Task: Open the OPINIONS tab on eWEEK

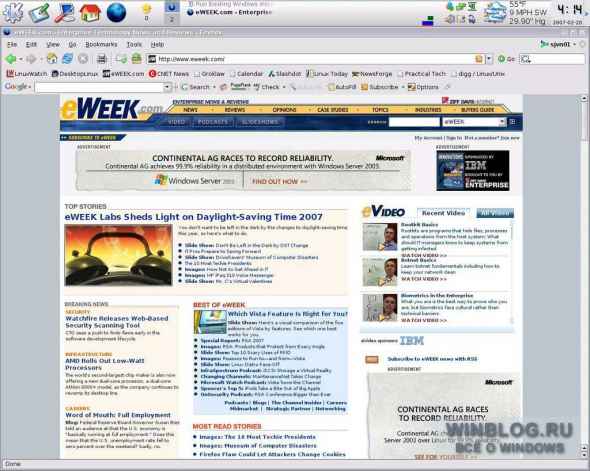Action: pos(284,110)
